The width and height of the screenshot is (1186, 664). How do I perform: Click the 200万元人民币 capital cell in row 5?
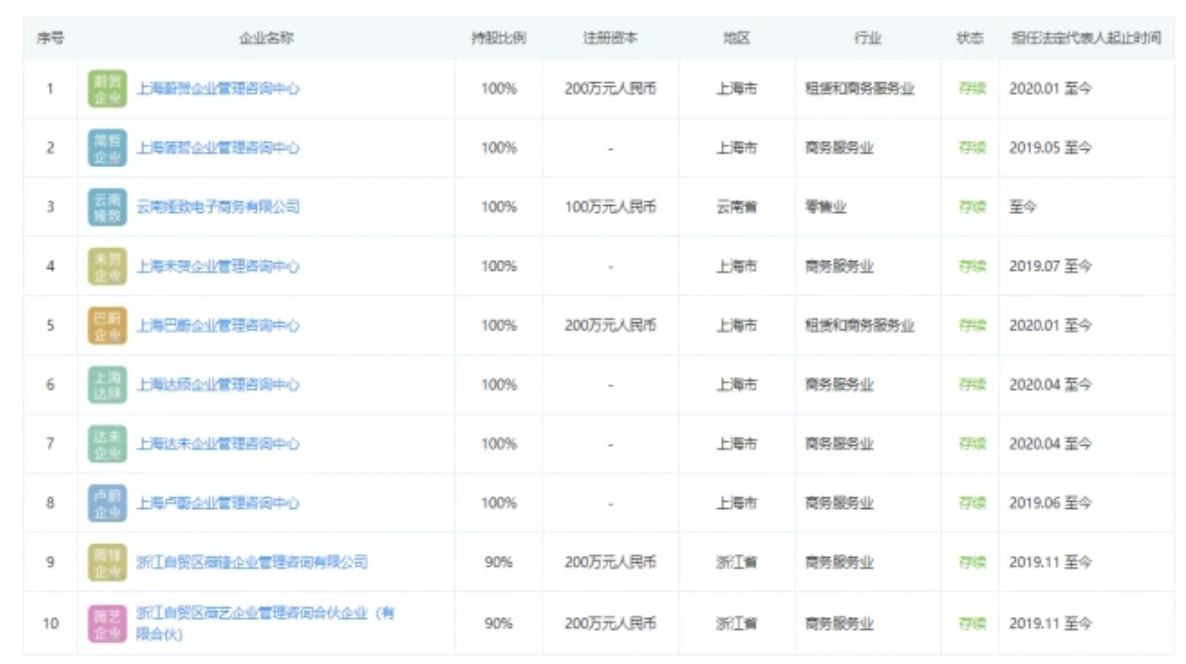[x=610, y=325]
